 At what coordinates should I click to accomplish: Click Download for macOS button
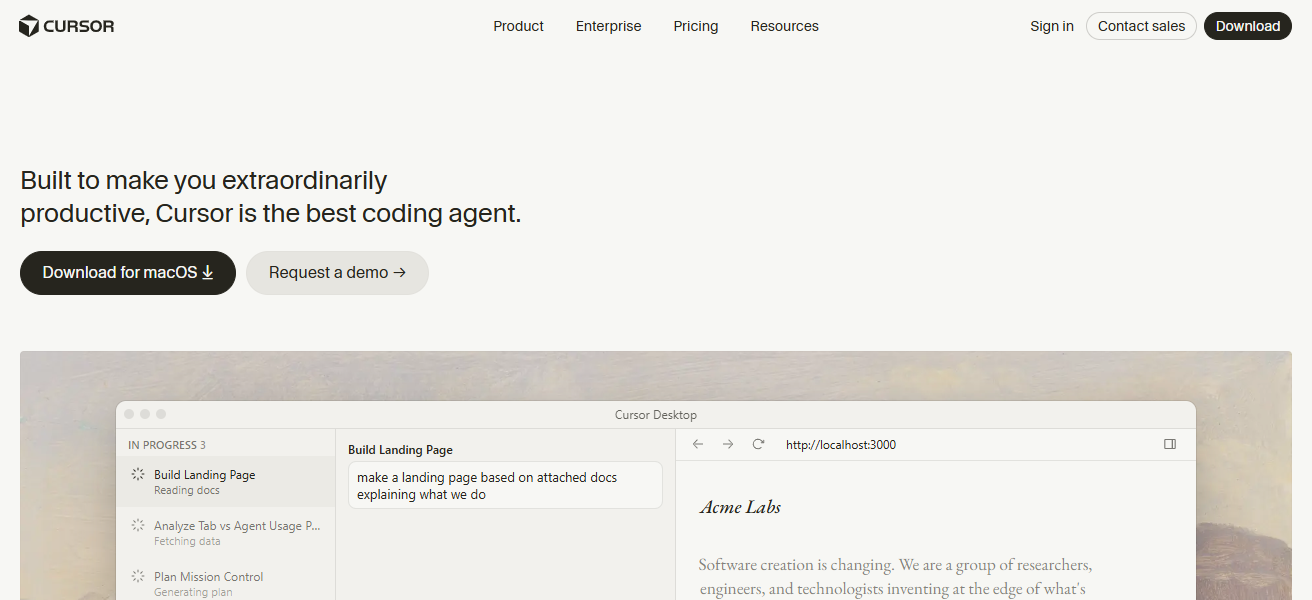(128, 273)
